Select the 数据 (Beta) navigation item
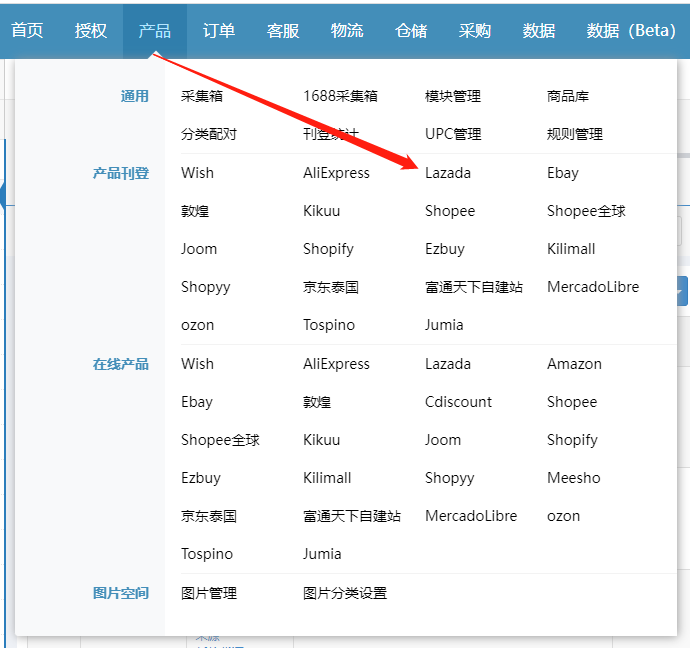Viewport: 690px width, 648px height. (631, 30)
